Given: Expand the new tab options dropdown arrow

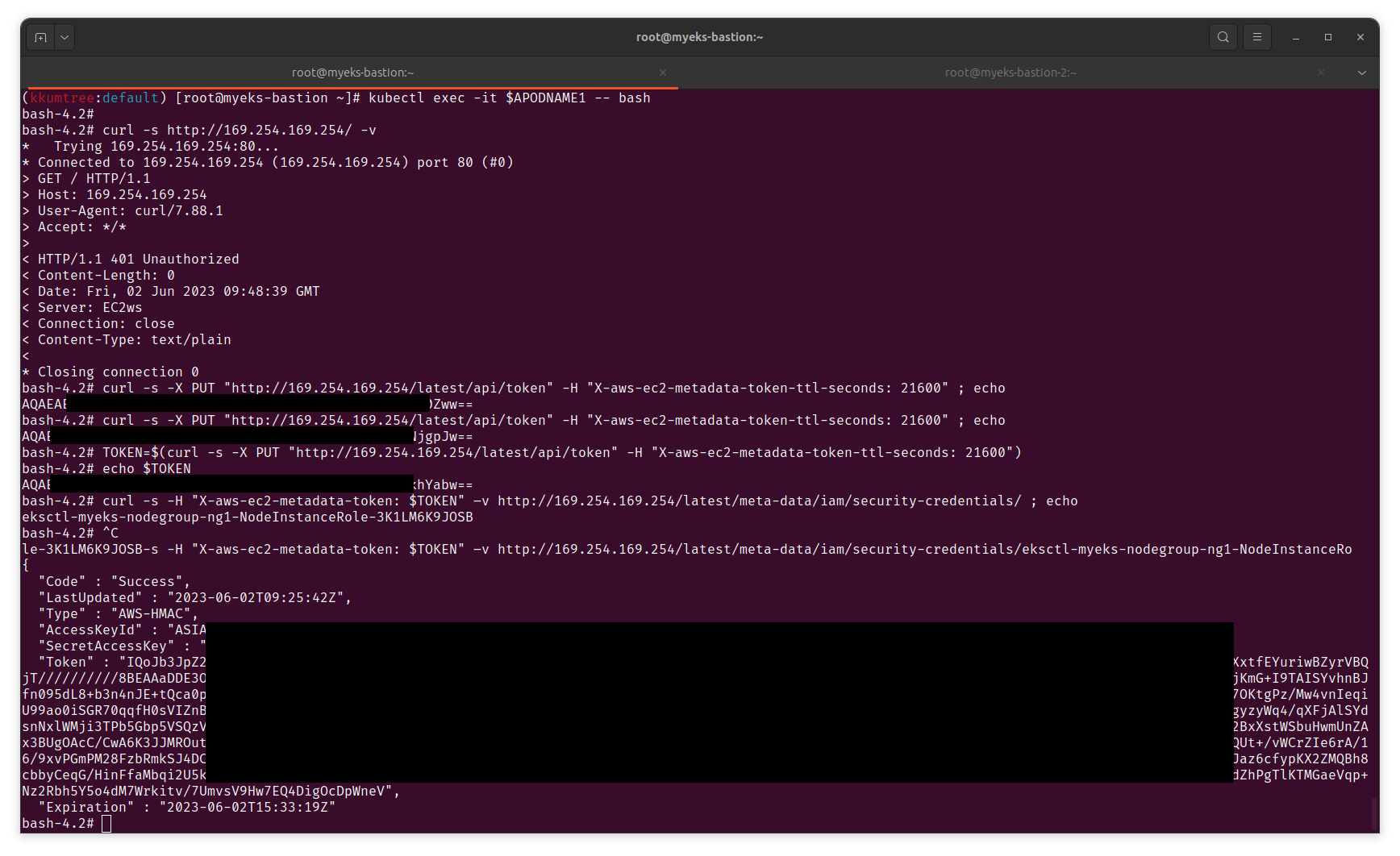Looking at the screenshot, I should [x=65, y=37].
